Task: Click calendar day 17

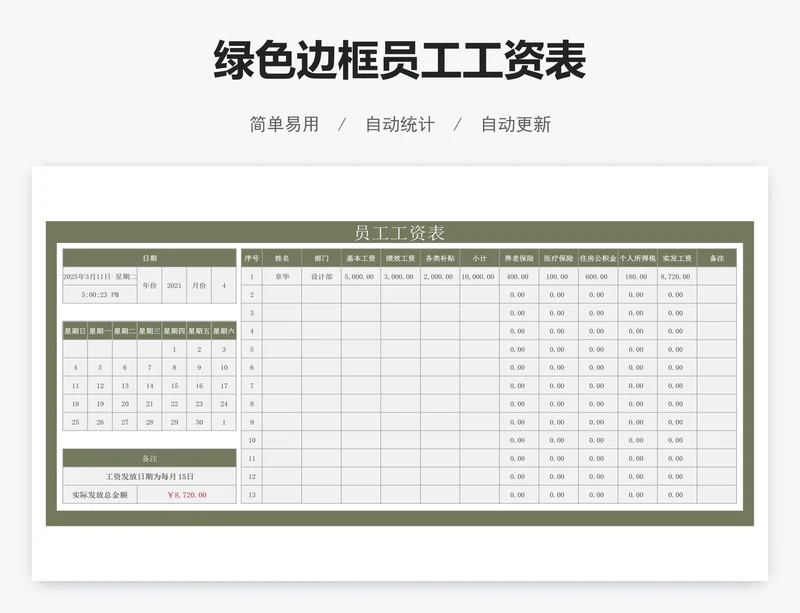Action: [x=223, y=386]
